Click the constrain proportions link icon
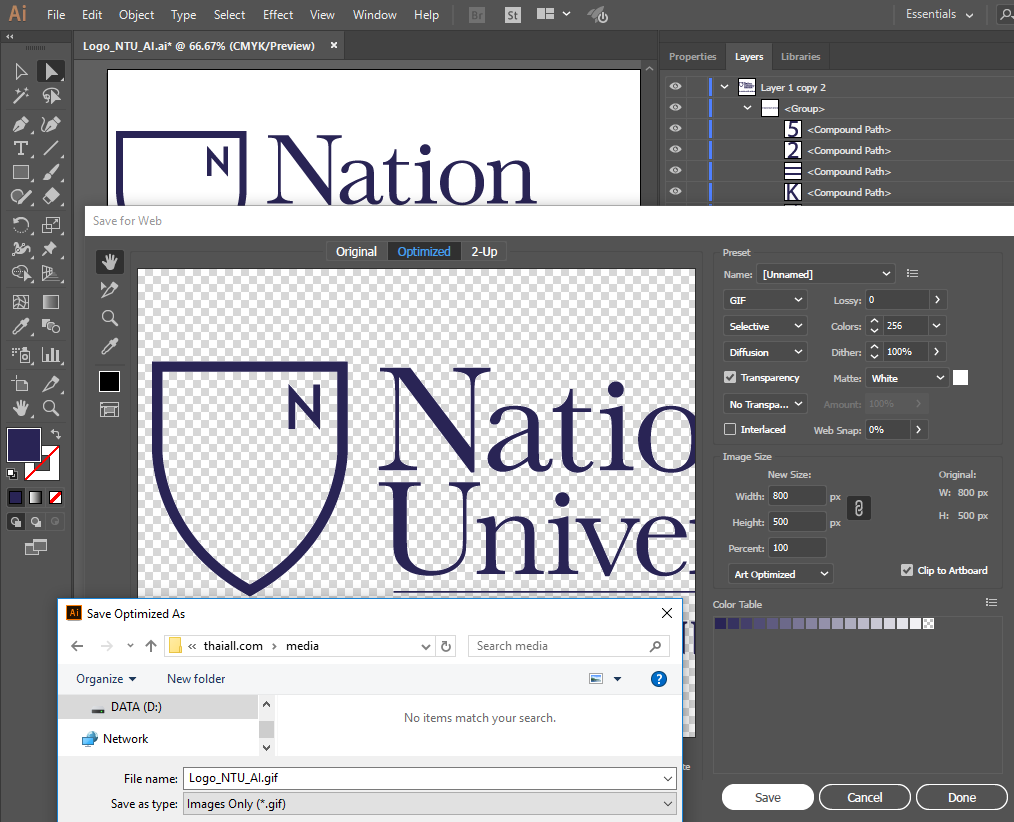This screenshot has height=822, width=1014. tap(858, 508)
